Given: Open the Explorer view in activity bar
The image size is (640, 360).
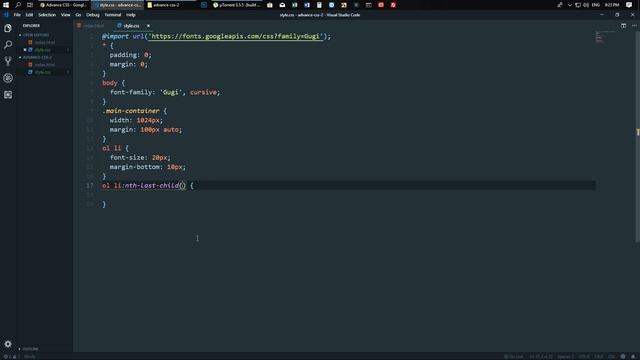Looking at the screenshot, I should (8, 28).
